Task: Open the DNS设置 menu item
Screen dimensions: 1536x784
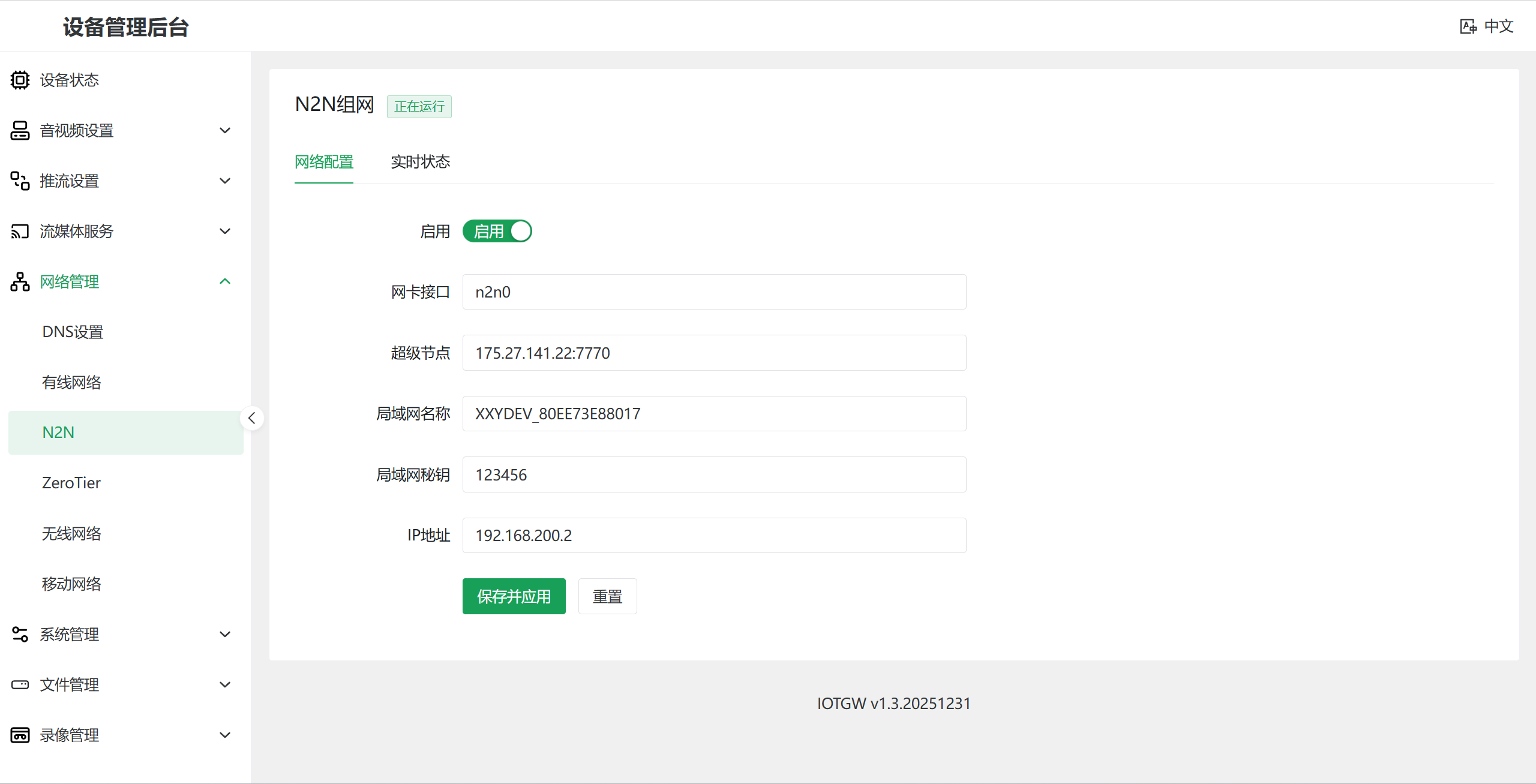Action: pyautogui.click(x=73, y=332)
